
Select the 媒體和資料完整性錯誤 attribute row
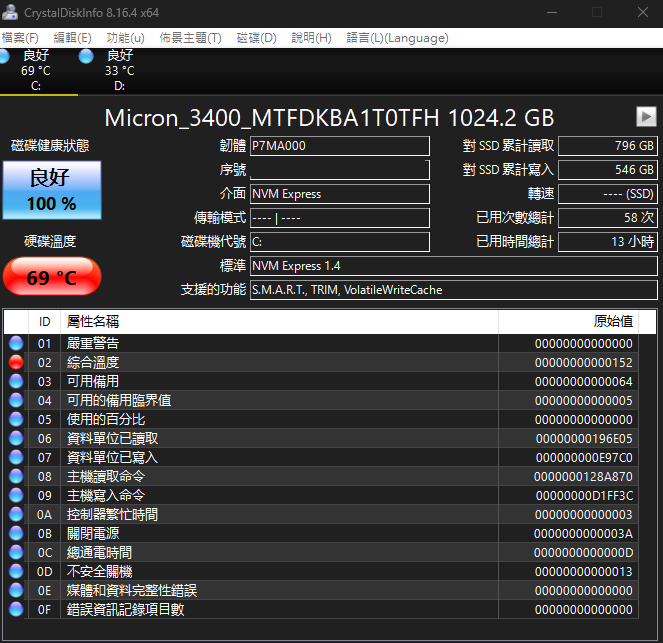[x=321, y=591]
